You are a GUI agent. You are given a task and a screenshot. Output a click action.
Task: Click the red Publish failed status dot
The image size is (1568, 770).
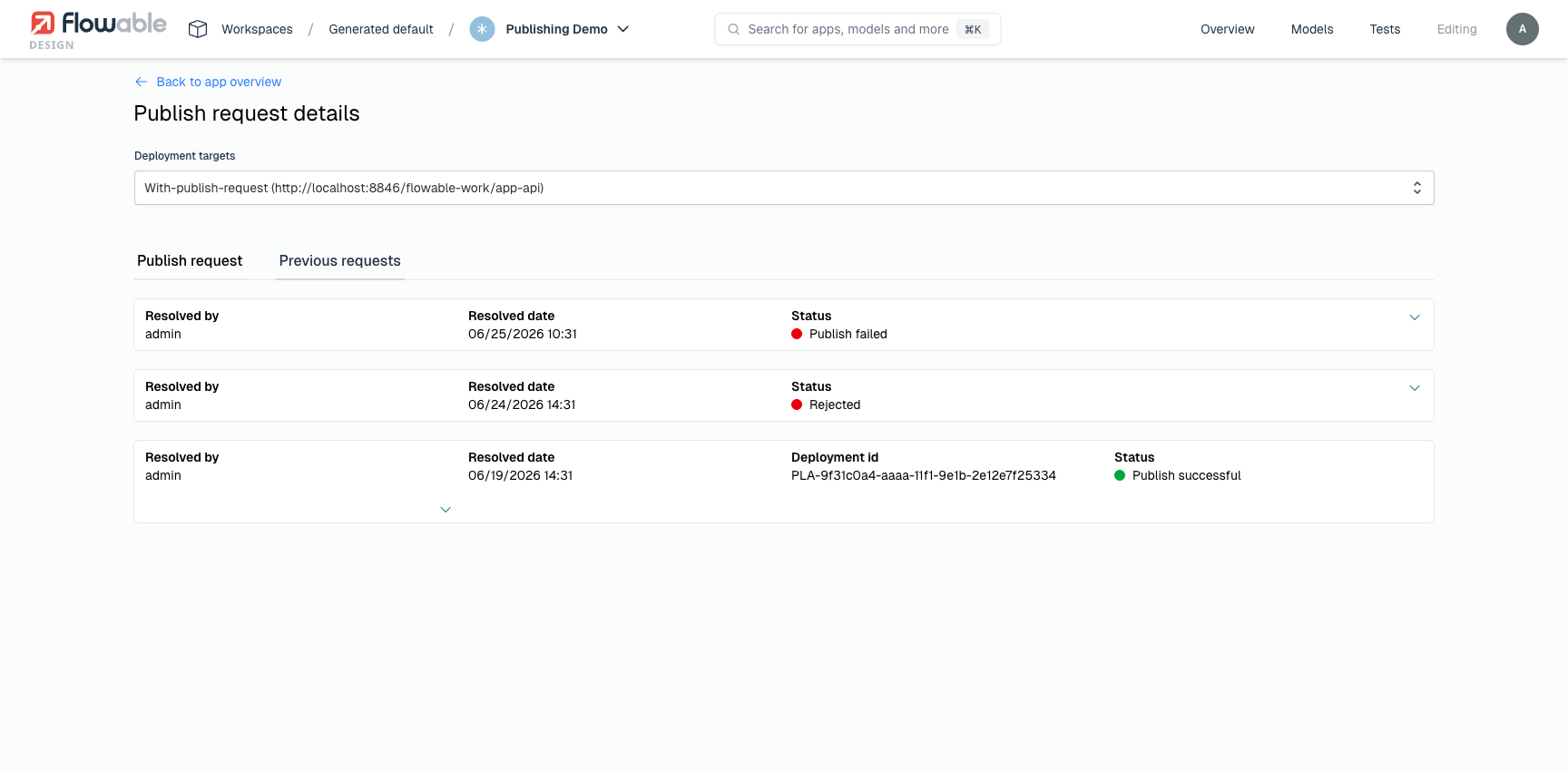797,334
